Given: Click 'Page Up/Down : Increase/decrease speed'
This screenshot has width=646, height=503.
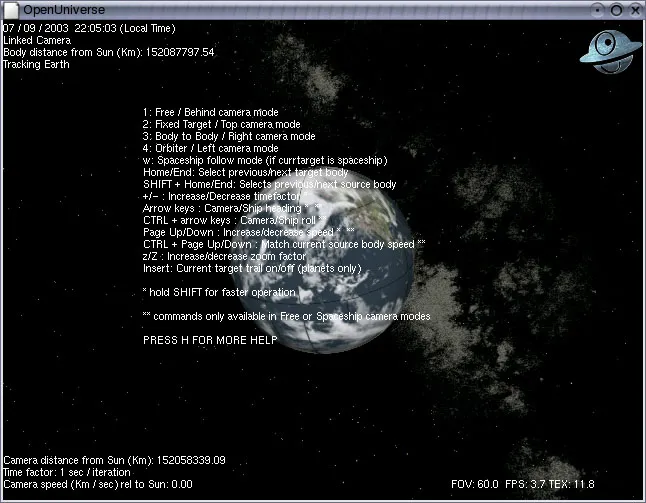Looking at the screenshot, I should click(x=248, y=232).
